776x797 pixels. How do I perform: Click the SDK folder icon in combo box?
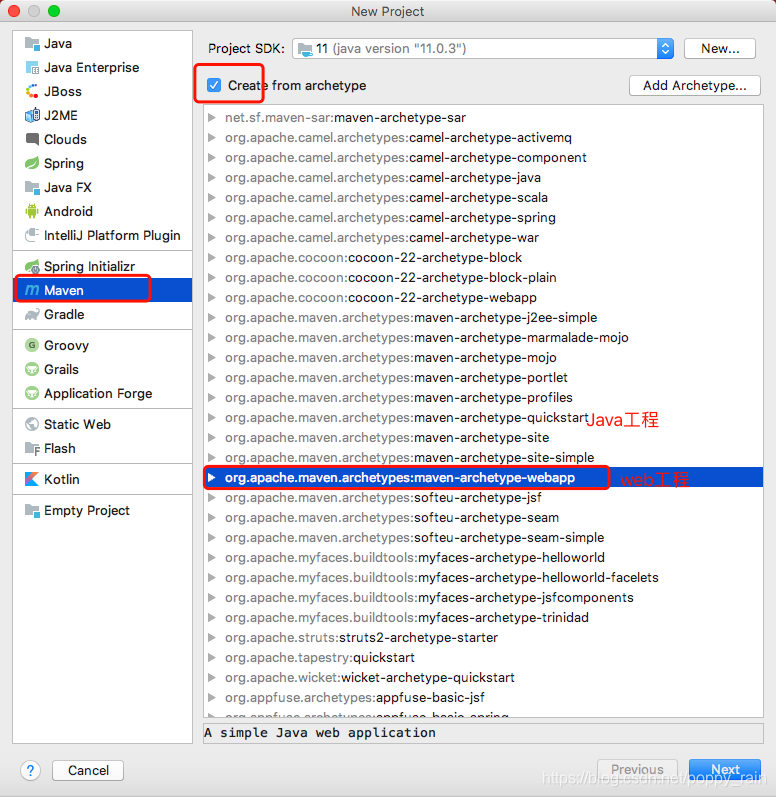click(305, 49)
